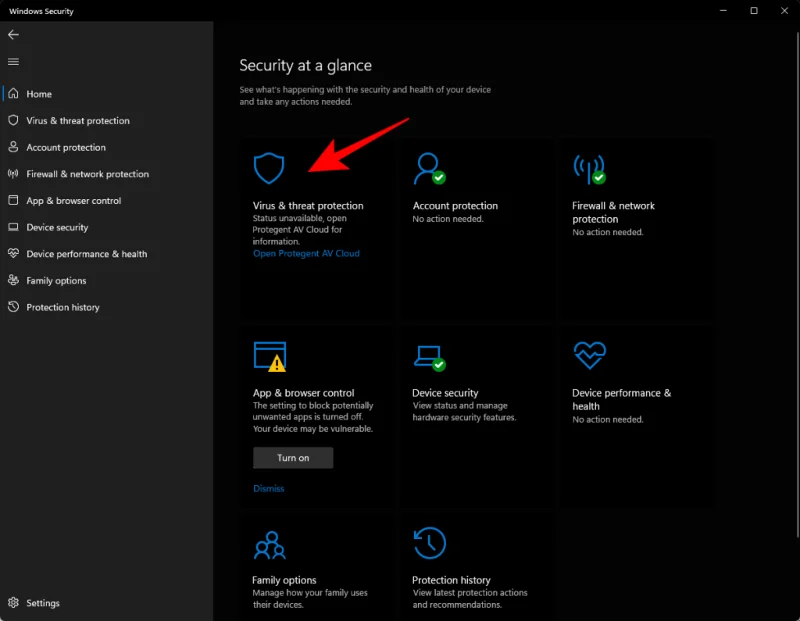Select the Home house icon in sidebar
Viewport: 800px width, 621px height.
(13, 94)
